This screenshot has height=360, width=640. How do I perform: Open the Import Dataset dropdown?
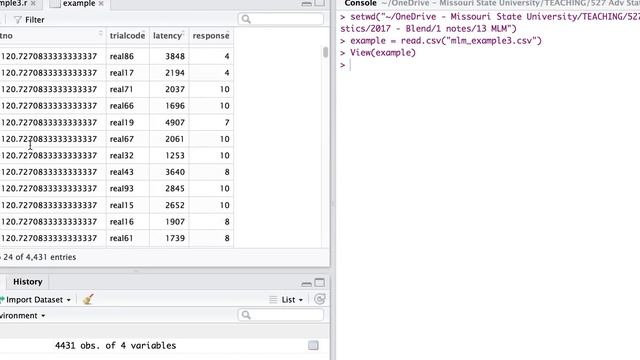pyautogui.click(x=36, y=300)
